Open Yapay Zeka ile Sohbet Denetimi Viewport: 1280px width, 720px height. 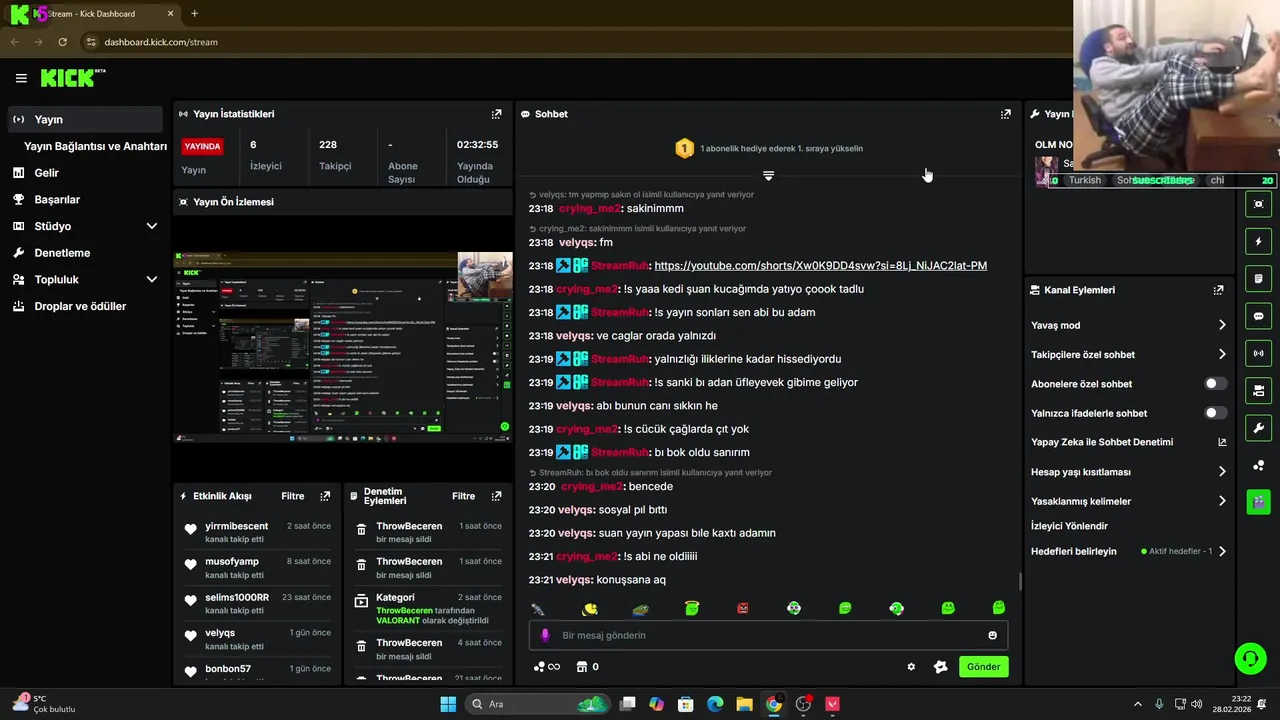pos(1128,442)
